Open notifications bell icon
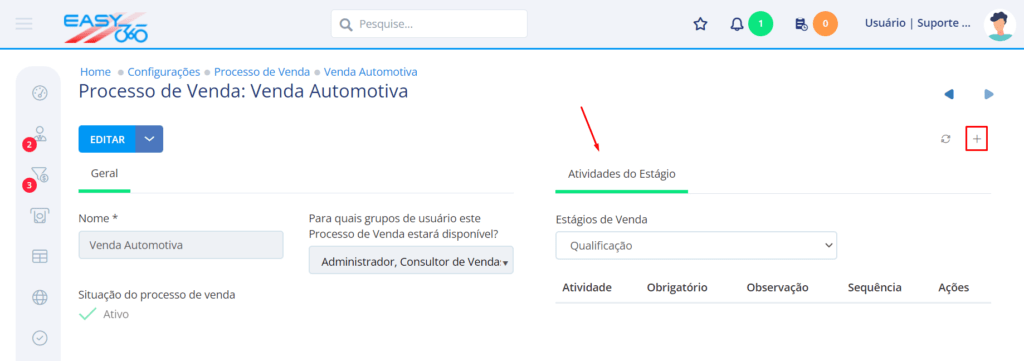 pos(737,24)
